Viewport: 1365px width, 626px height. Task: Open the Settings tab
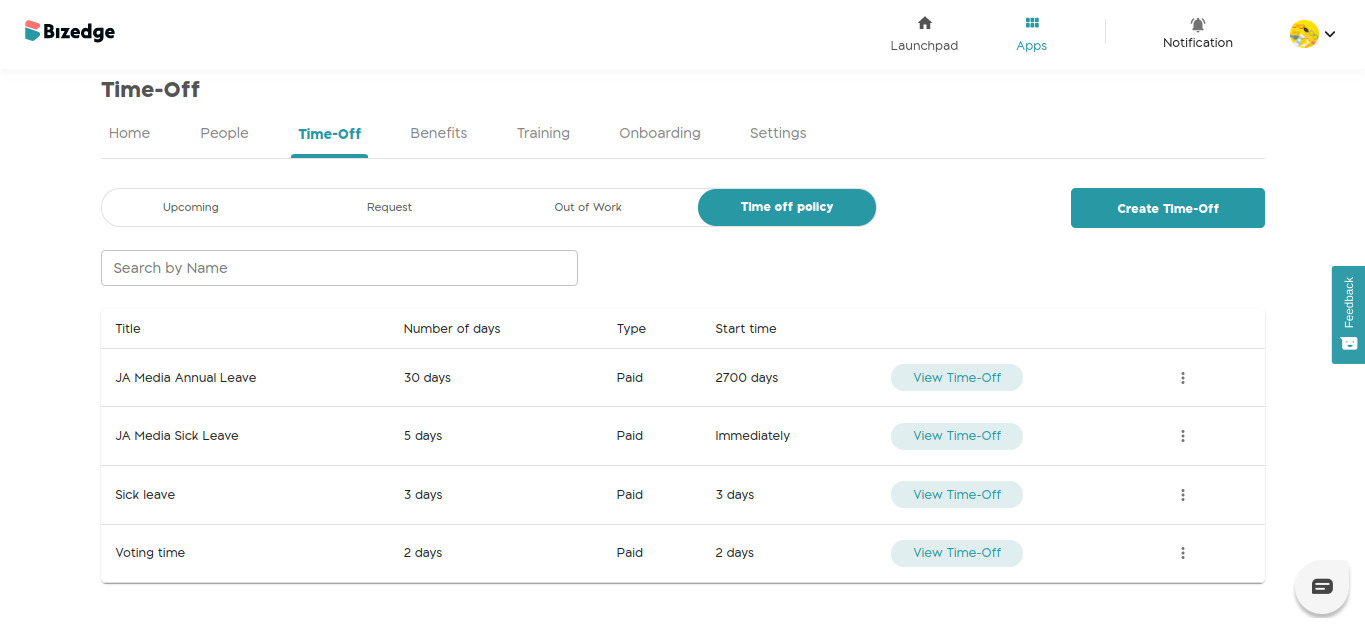click(x=777, y=133)
